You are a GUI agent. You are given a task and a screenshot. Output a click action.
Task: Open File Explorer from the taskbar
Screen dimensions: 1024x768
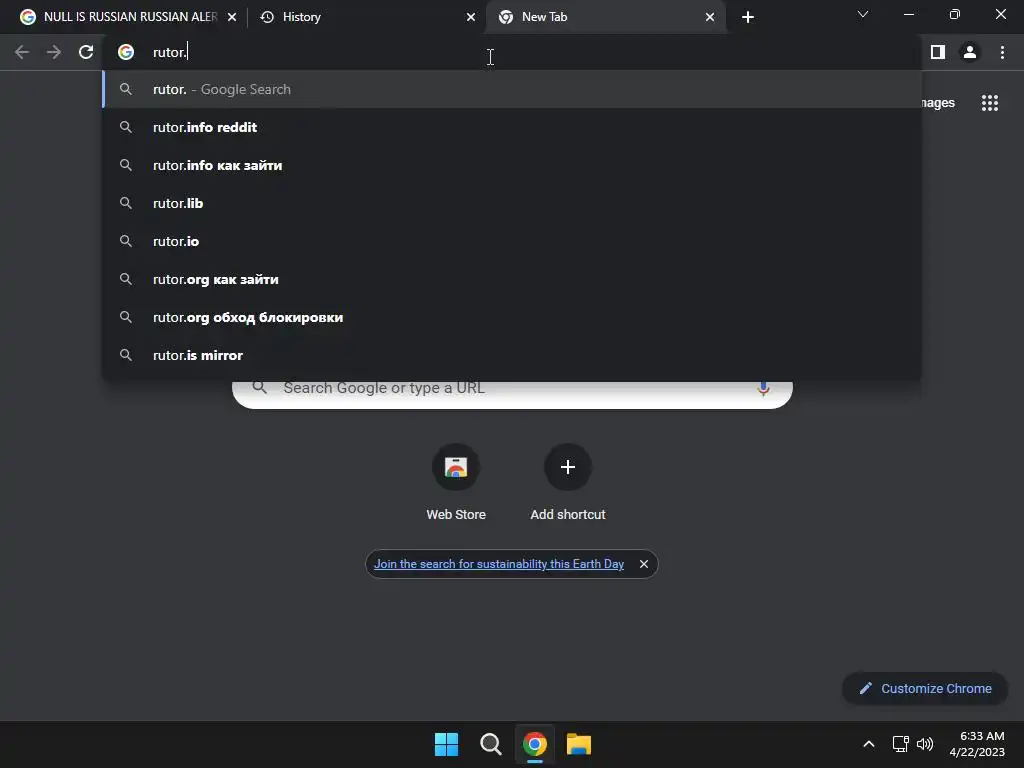[x=579, y=744]
